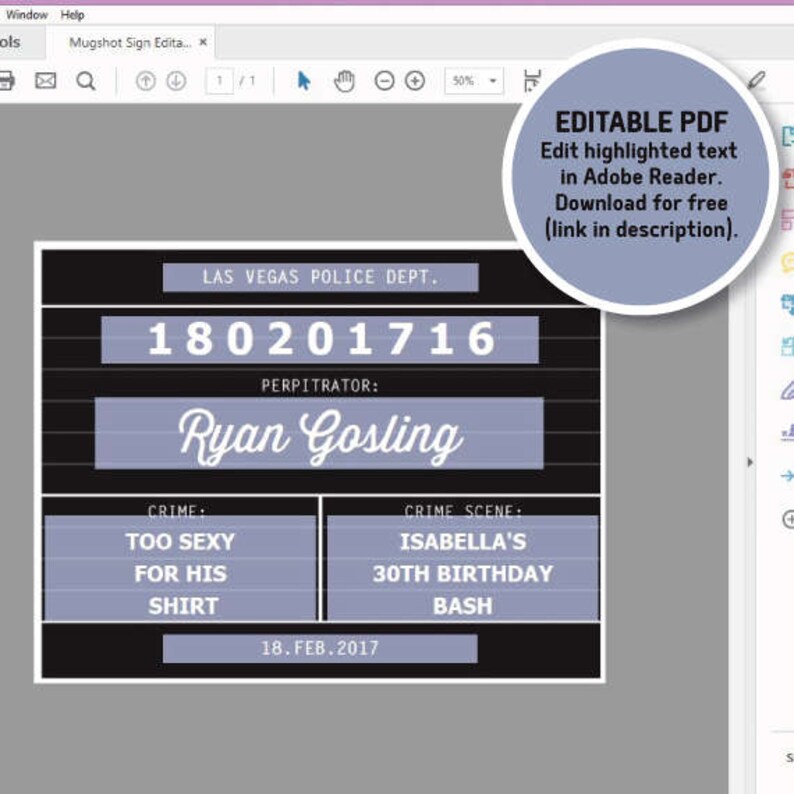Click the fit page scrolling icon
The width and height of the screenshot is (794, 794).
click(532, 81)
